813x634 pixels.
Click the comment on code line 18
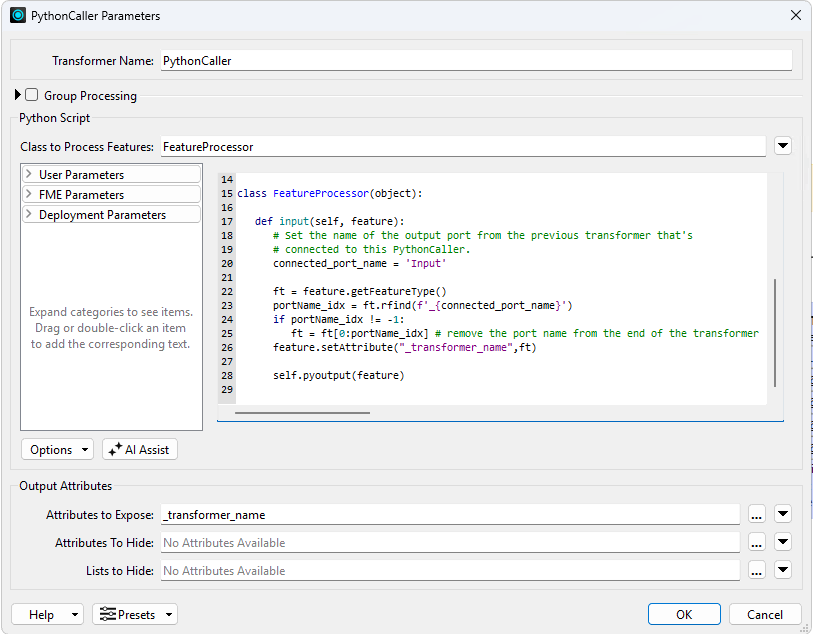click(483, 235)
